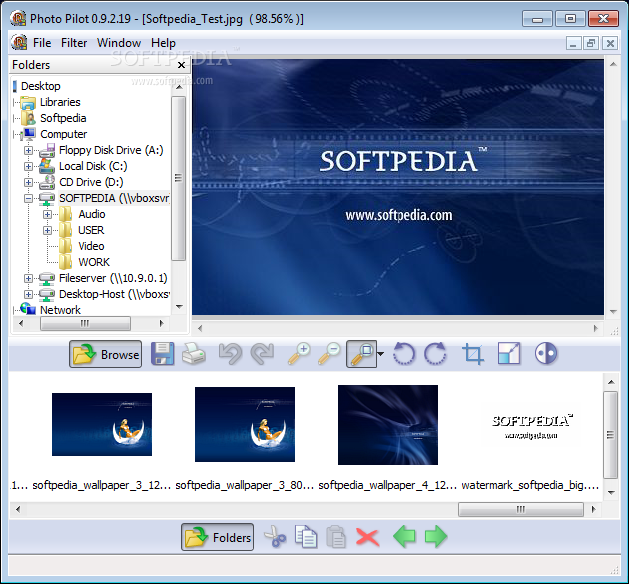The image size is (629, 584).
Task: Click the Undo arrow icon
Action: click(x=230, y=354)
